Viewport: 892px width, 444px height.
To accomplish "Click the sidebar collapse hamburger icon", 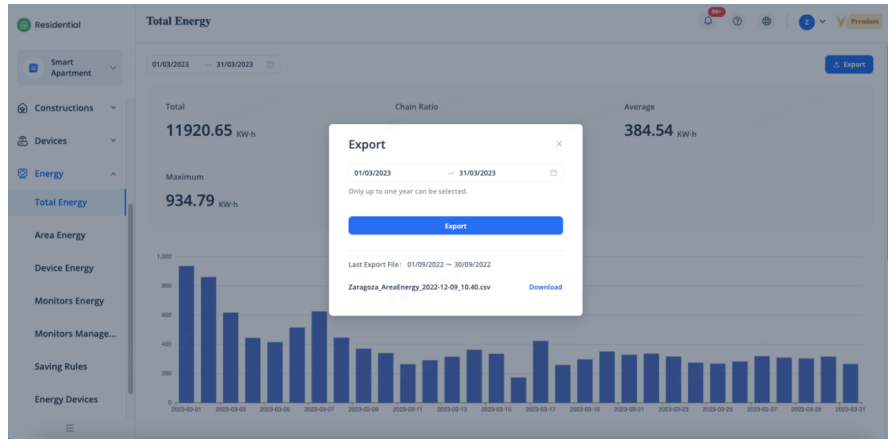I will pos(70,429).
